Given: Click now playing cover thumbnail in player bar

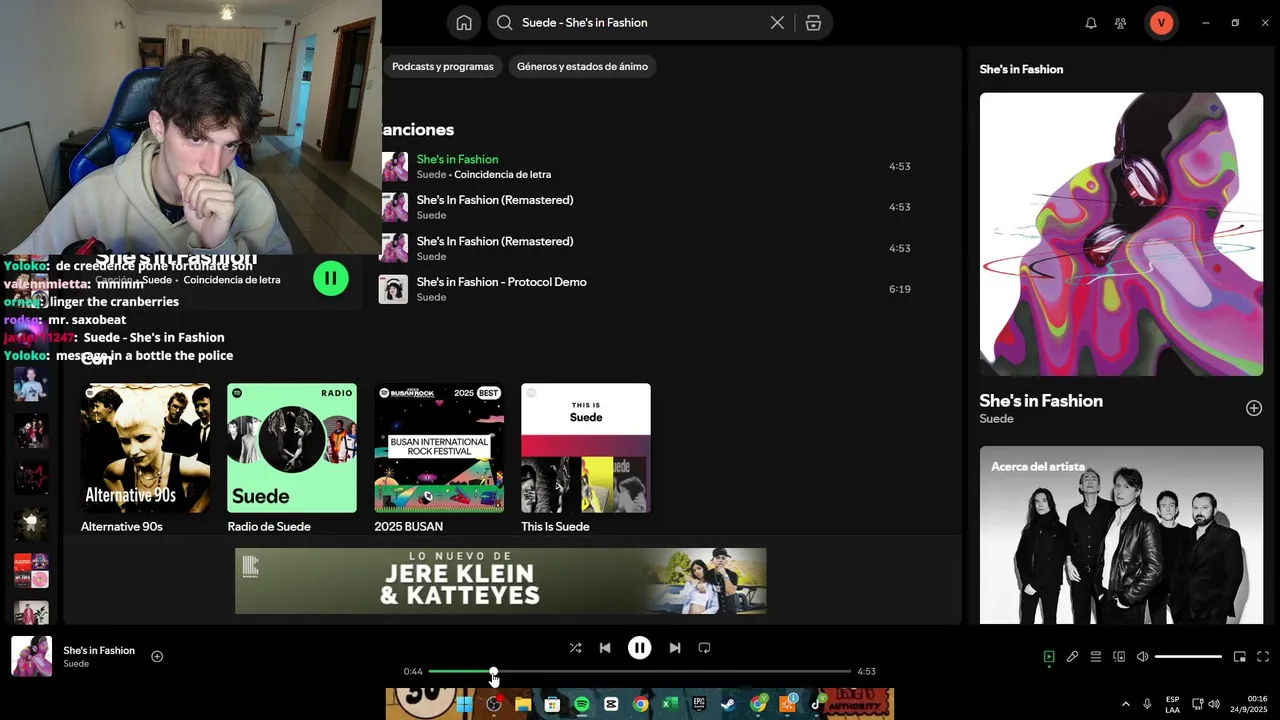Looking at the screenshot, I should (x=31, y=657).
